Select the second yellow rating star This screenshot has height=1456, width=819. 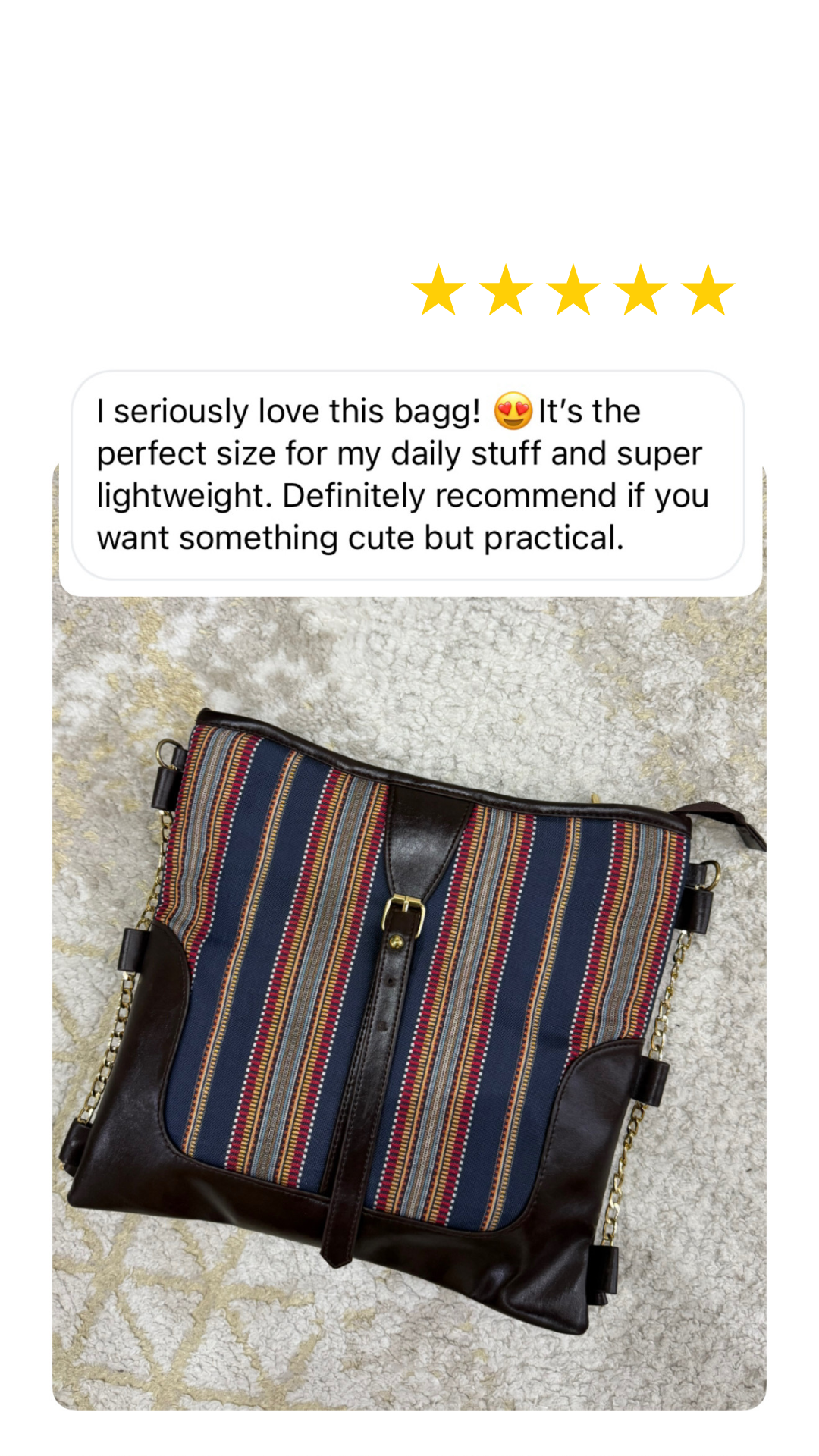click(x=506, y=290)
